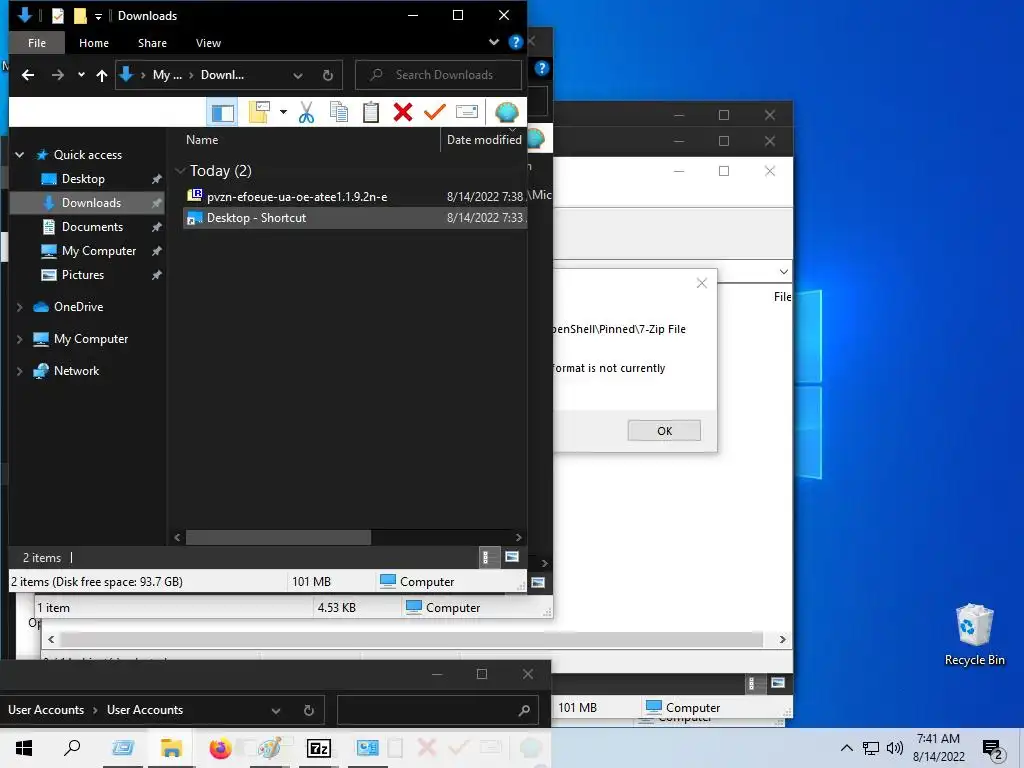Sort by Name column header
This screenshot has width=1024, height=768.
click(x=202, y=140)
